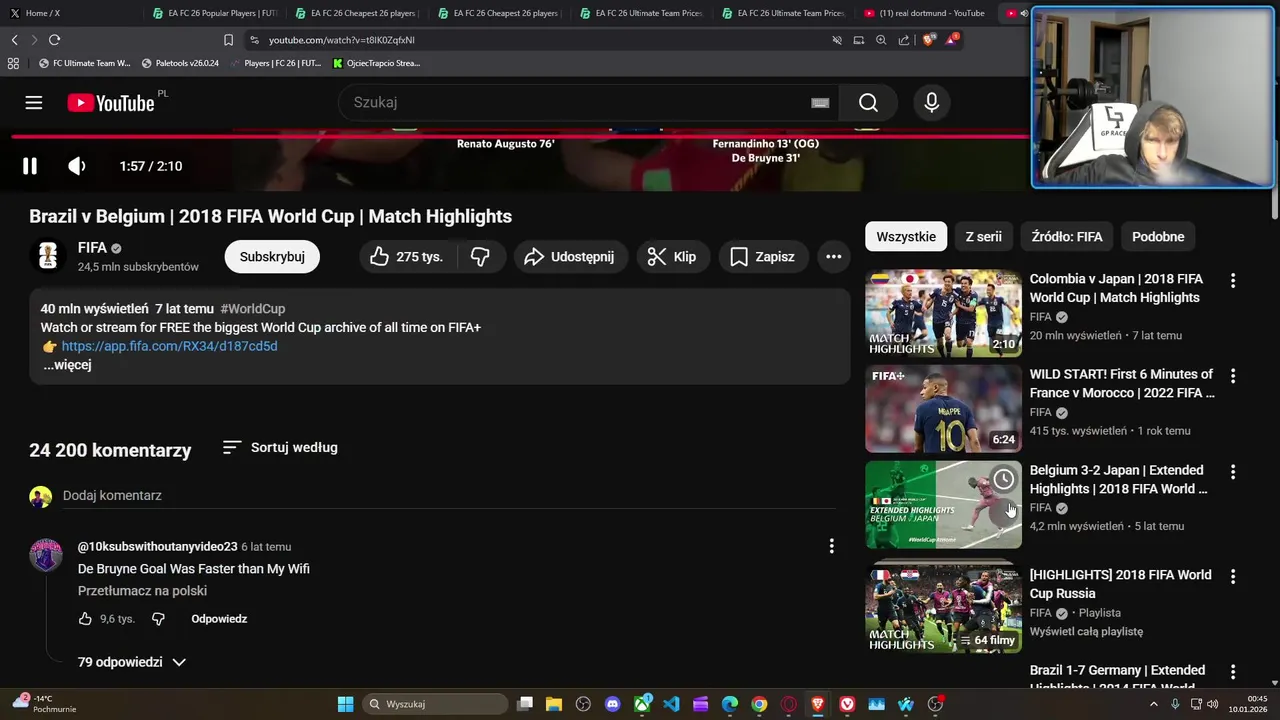Screen dimensions: 1280x720
Task: Open the Paletools v26.0.24 bookmark
Action: click(180, 63)
